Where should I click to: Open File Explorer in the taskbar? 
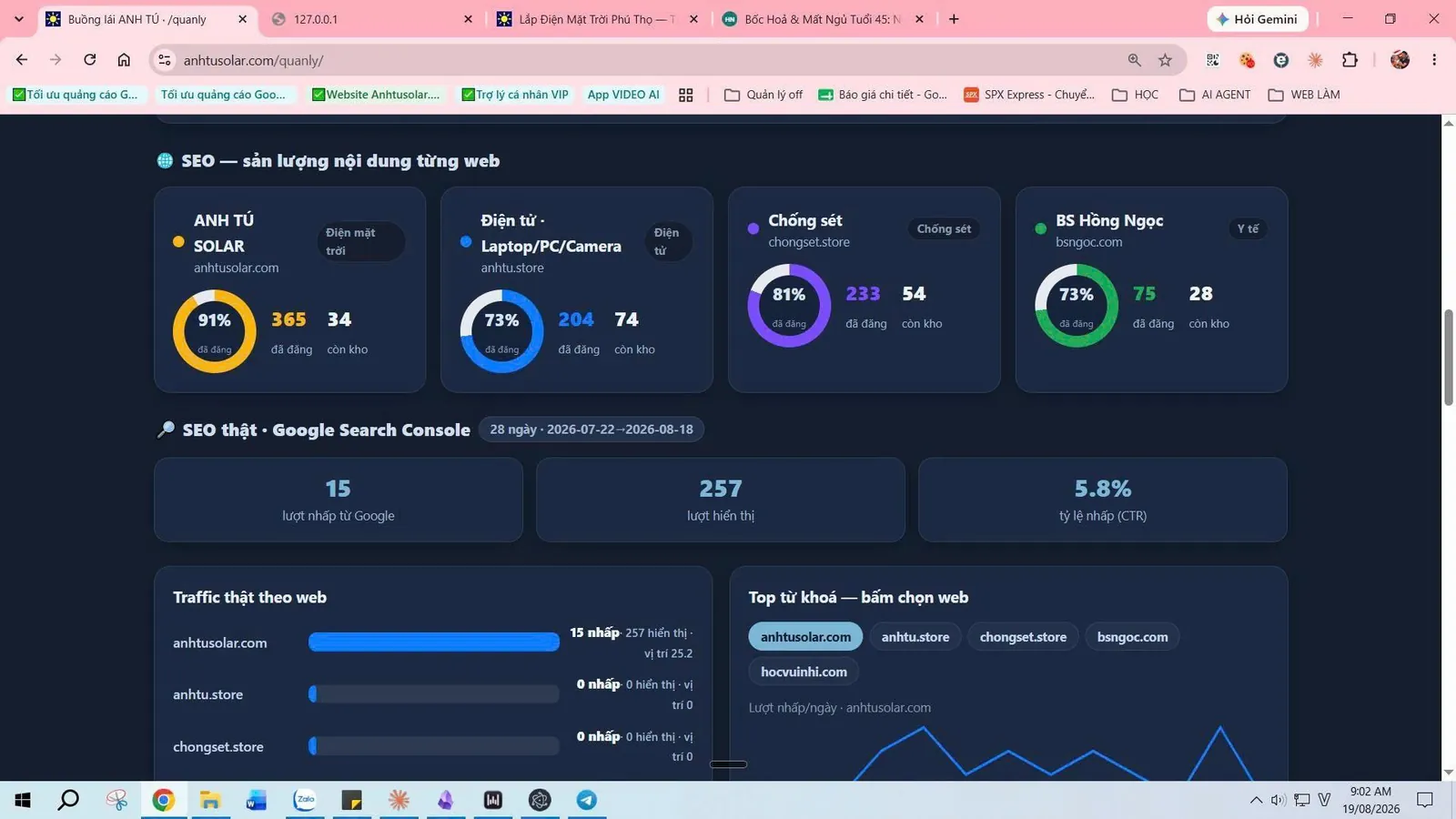[x=210, y=800]
